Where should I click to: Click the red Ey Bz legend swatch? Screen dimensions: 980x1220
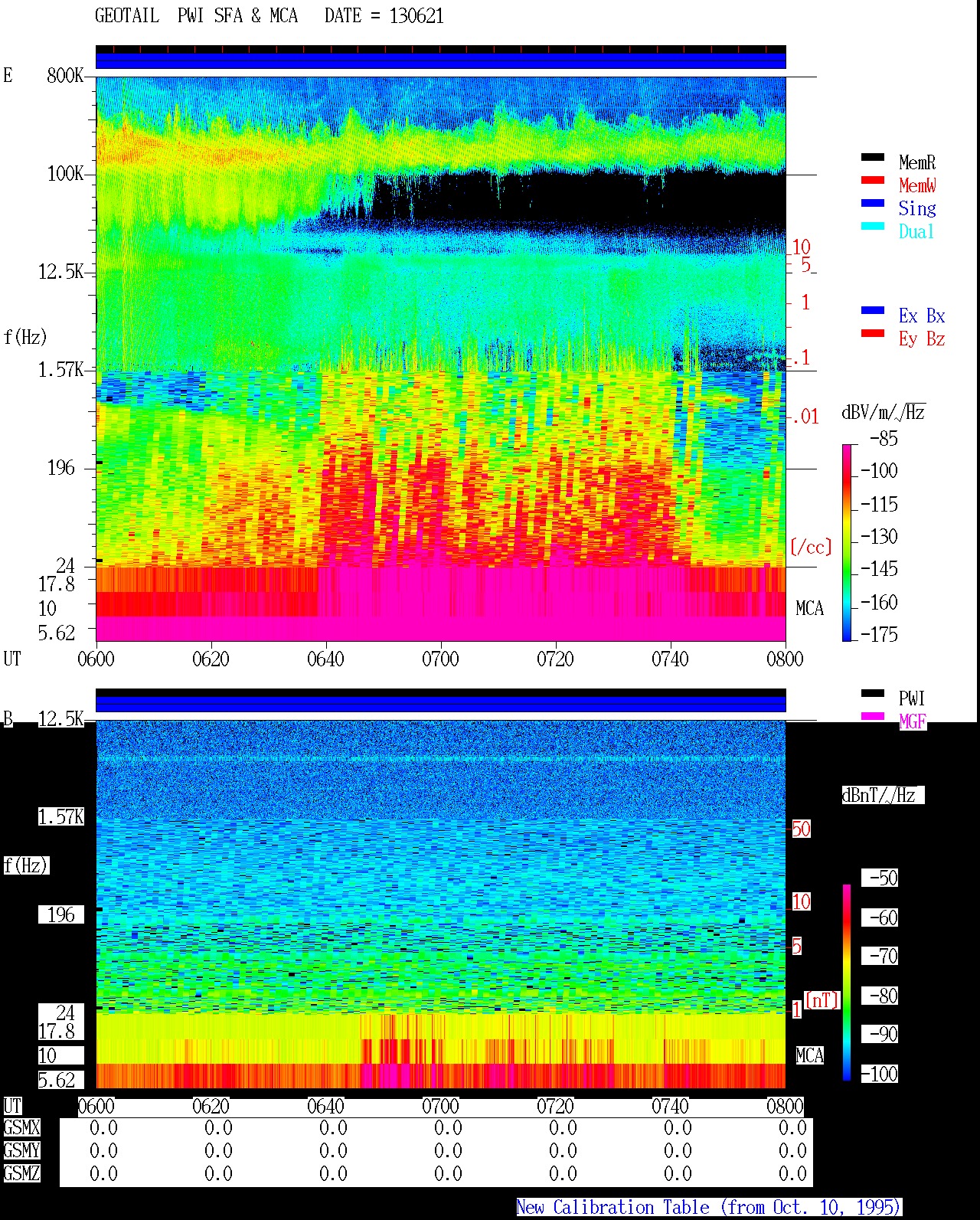(873, 334)
